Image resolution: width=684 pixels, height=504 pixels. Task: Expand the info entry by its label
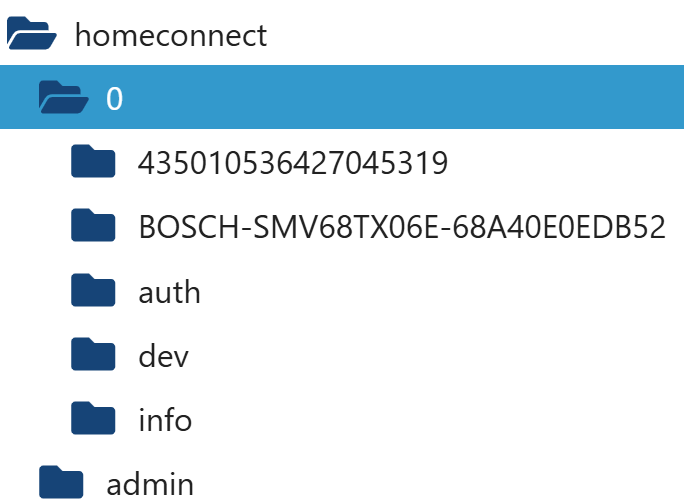point(165,420)
